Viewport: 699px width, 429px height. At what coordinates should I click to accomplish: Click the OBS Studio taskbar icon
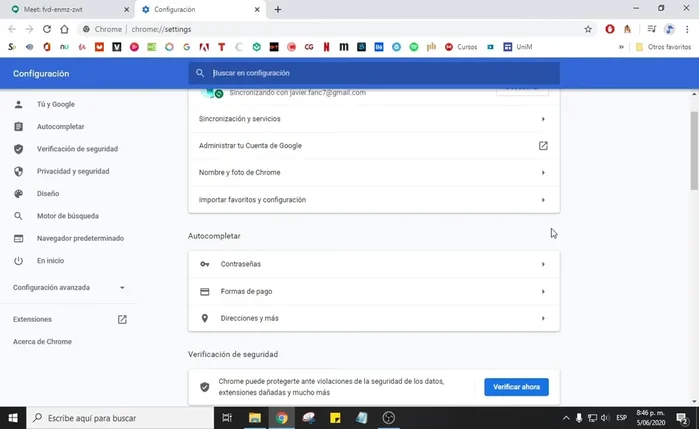tap(389, 418)
